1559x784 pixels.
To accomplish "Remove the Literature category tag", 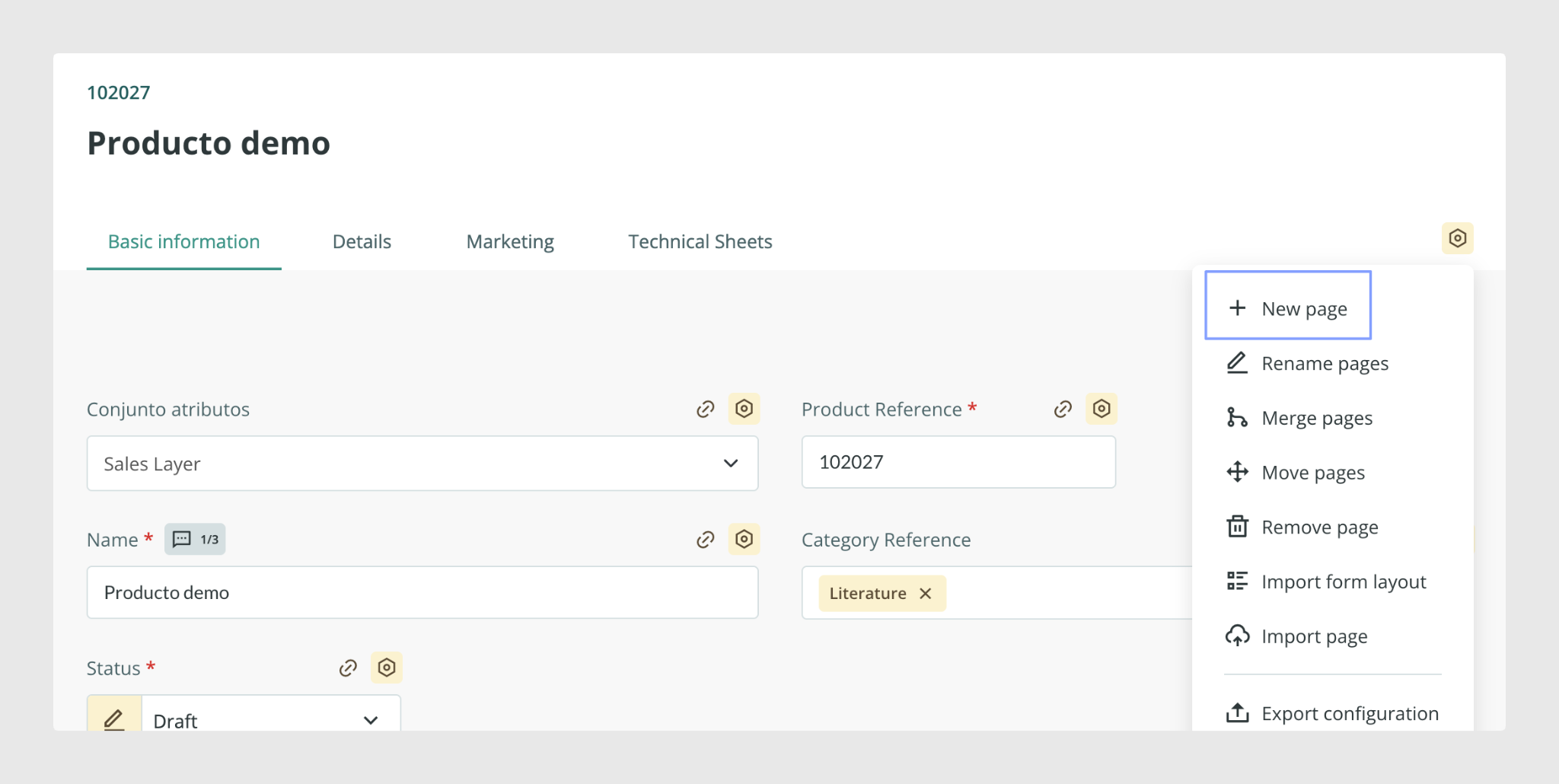I will tap(926, 594).
